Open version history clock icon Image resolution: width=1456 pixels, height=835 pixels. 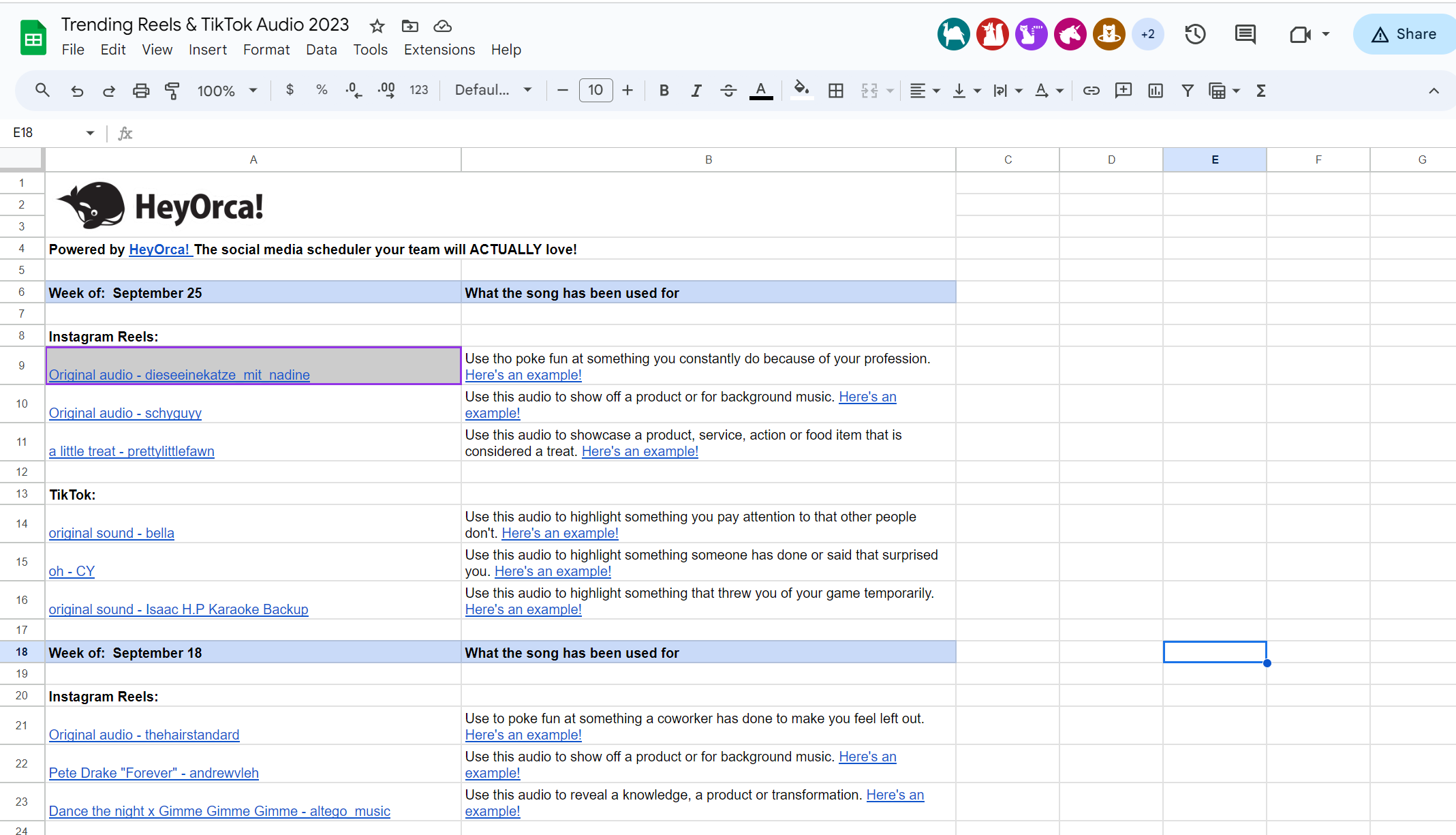[x=1195, y=34]
